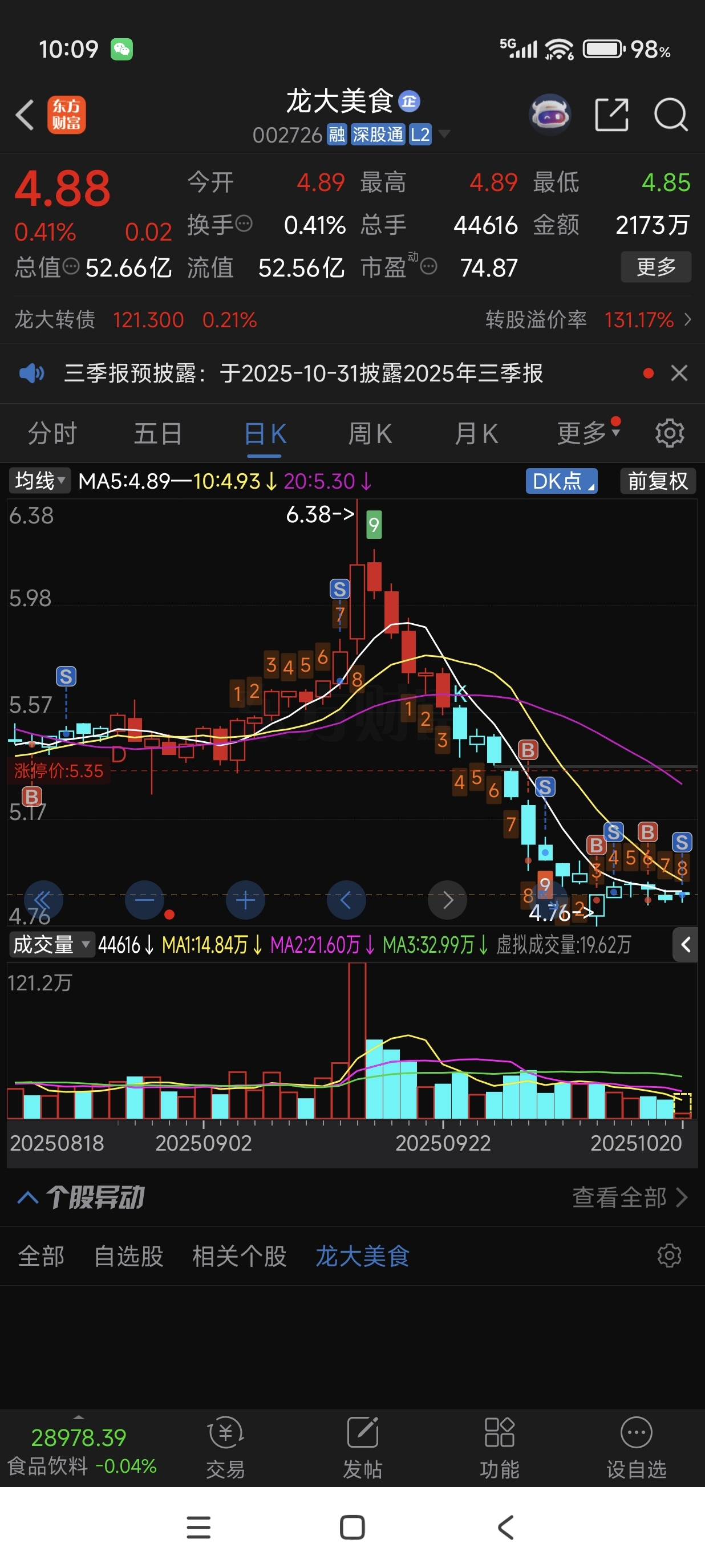This screenshot has width=705, height=1568.
Task: Open the robot AI assistant icon
Action: pyautogui.click(x=550, y=115)
